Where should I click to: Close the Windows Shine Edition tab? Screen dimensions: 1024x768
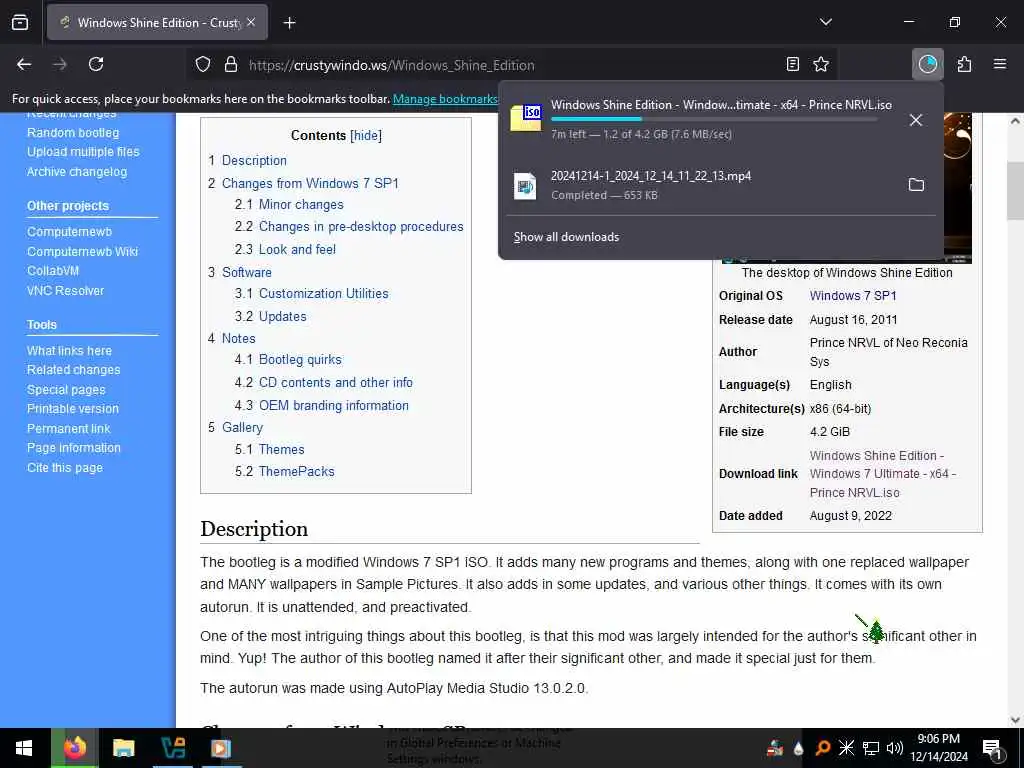pyautogui.click(x=251, y=22)
